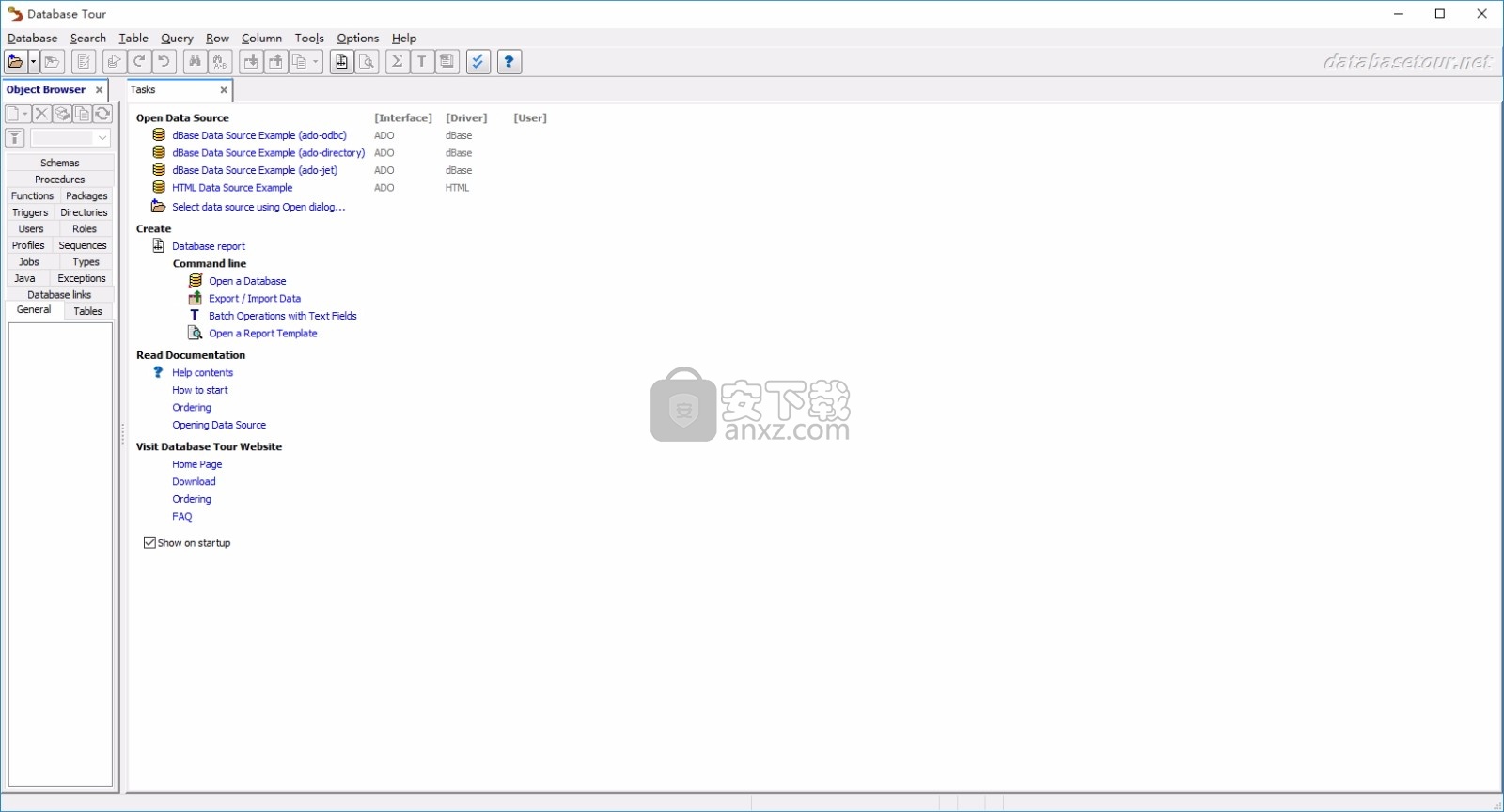Click the Redo arrow toolbar icon

pos(139,62)
